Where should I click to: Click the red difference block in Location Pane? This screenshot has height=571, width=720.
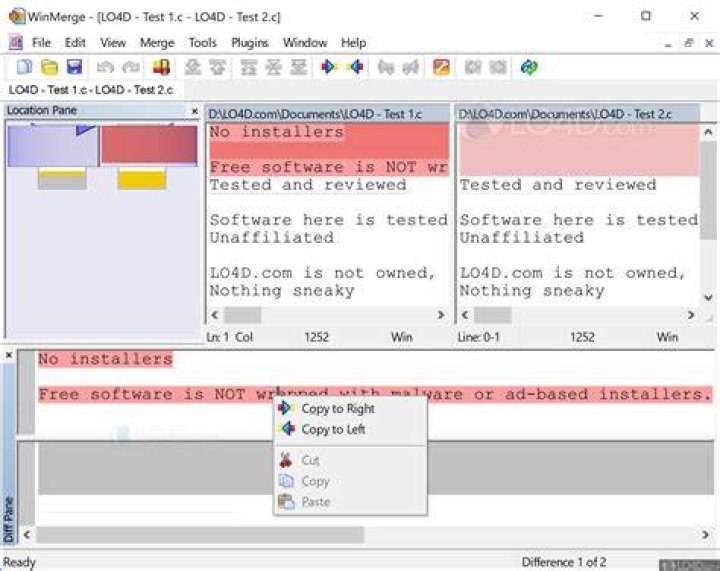tap(149, 145)
